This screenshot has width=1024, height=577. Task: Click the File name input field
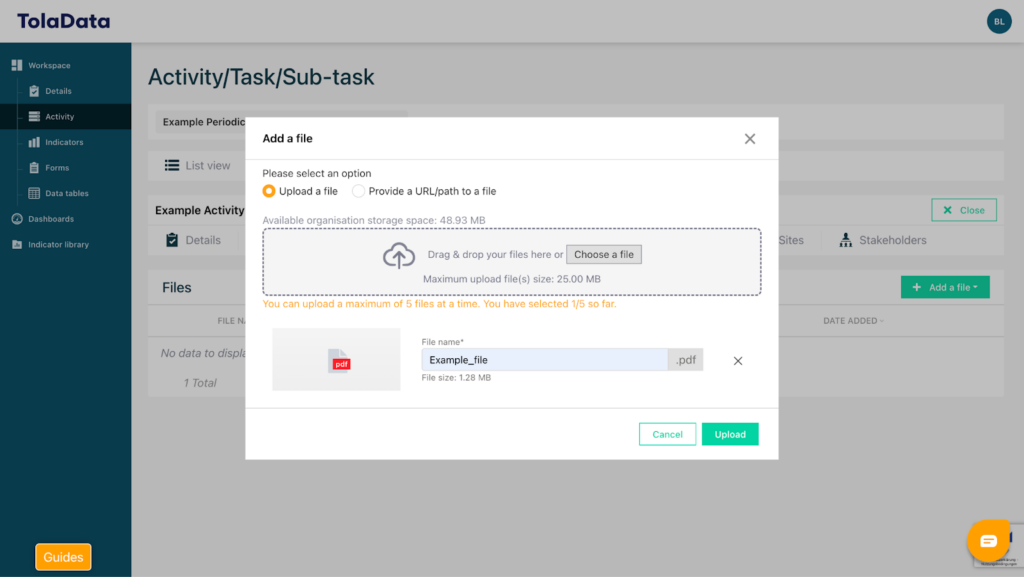[x=544, y=360]
